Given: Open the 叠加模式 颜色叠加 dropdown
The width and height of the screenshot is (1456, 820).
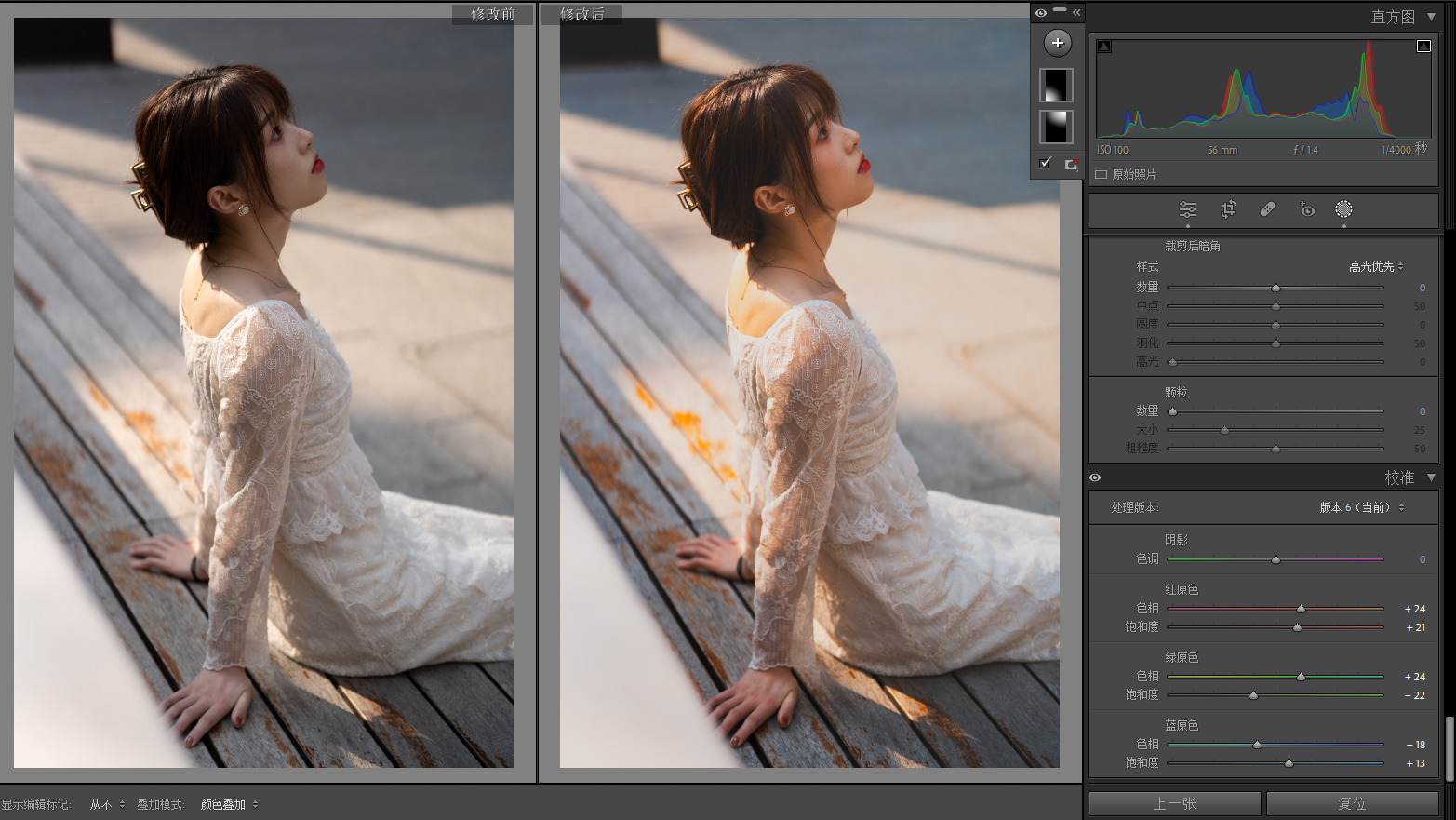Looking at the screenshot, I should (230, 804).
